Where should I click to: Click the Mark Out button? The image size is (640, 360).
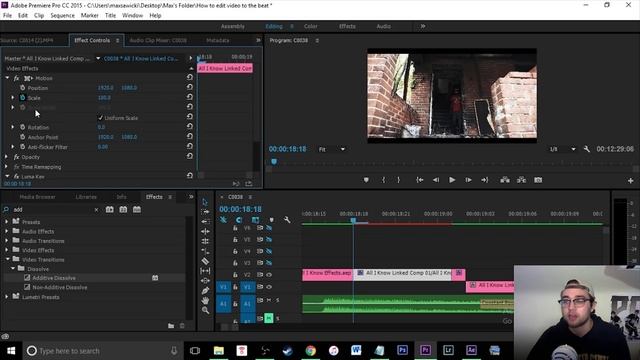(x=398, y=180)
